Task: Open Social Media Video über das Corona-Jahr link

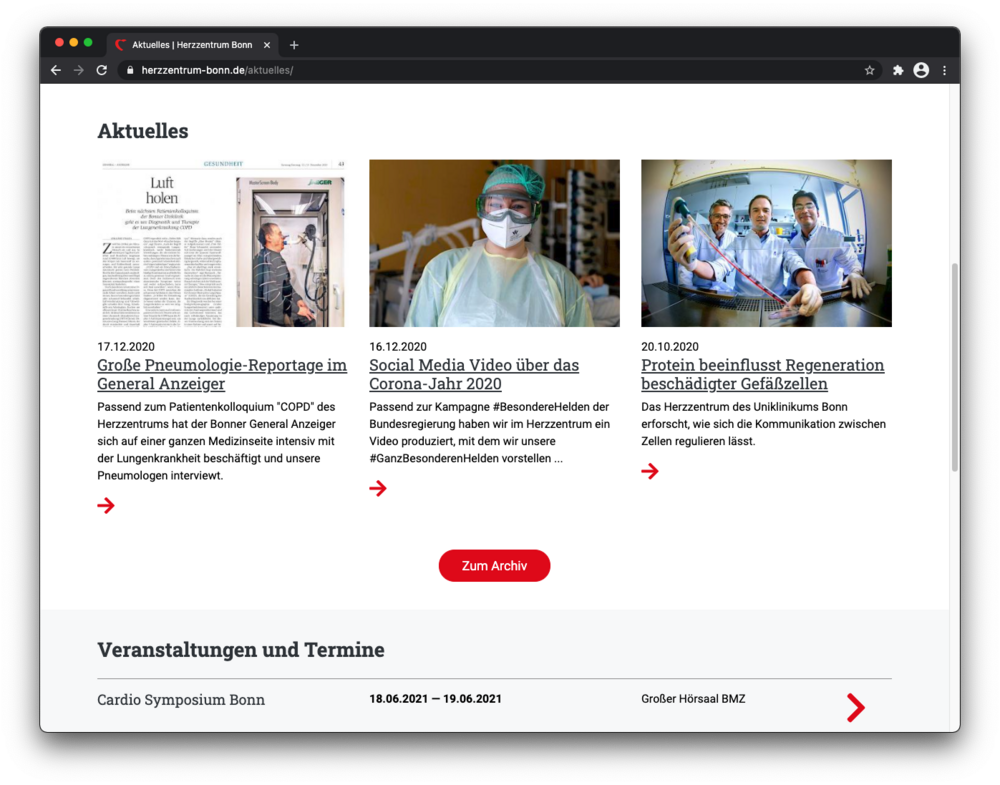Action: coord(474,374)
